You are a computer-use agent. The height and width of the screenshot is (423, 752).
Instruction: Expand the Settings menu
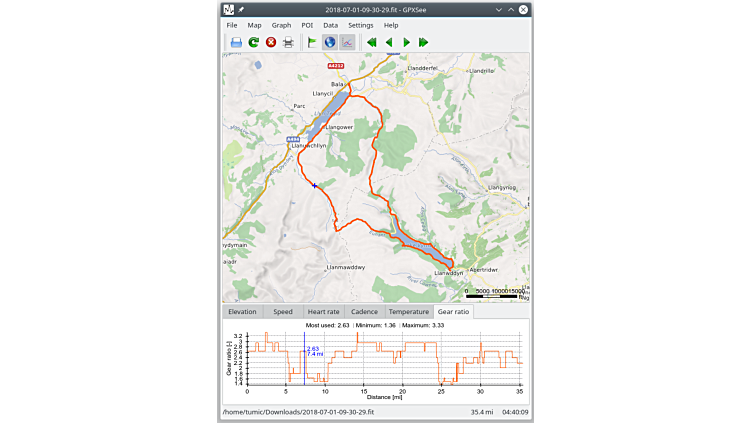360,25
